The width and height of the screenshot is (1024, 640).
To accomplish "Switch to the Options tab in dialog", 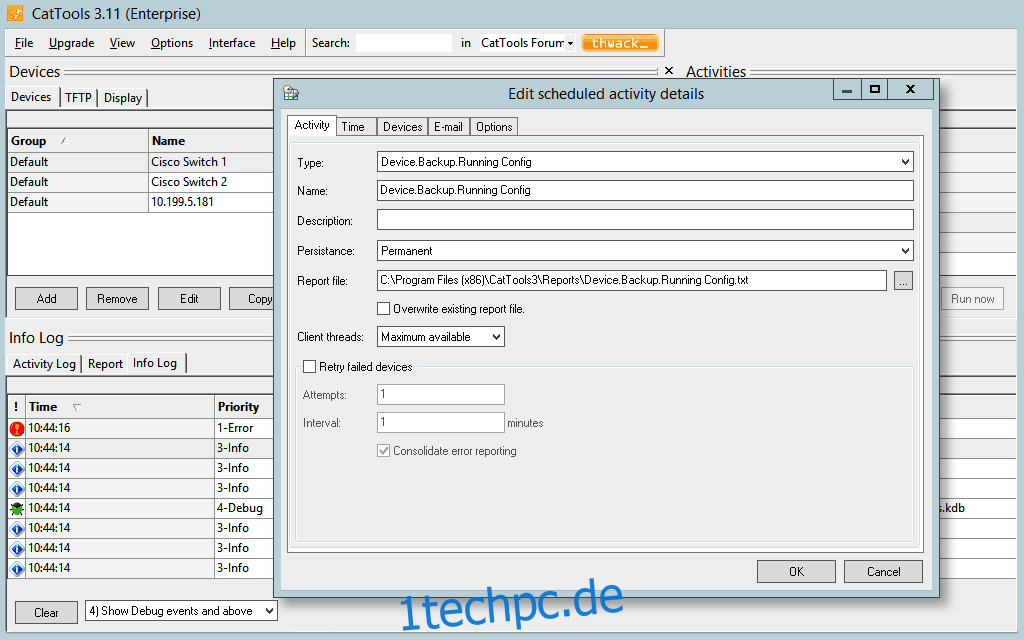I will coord(494,127).
